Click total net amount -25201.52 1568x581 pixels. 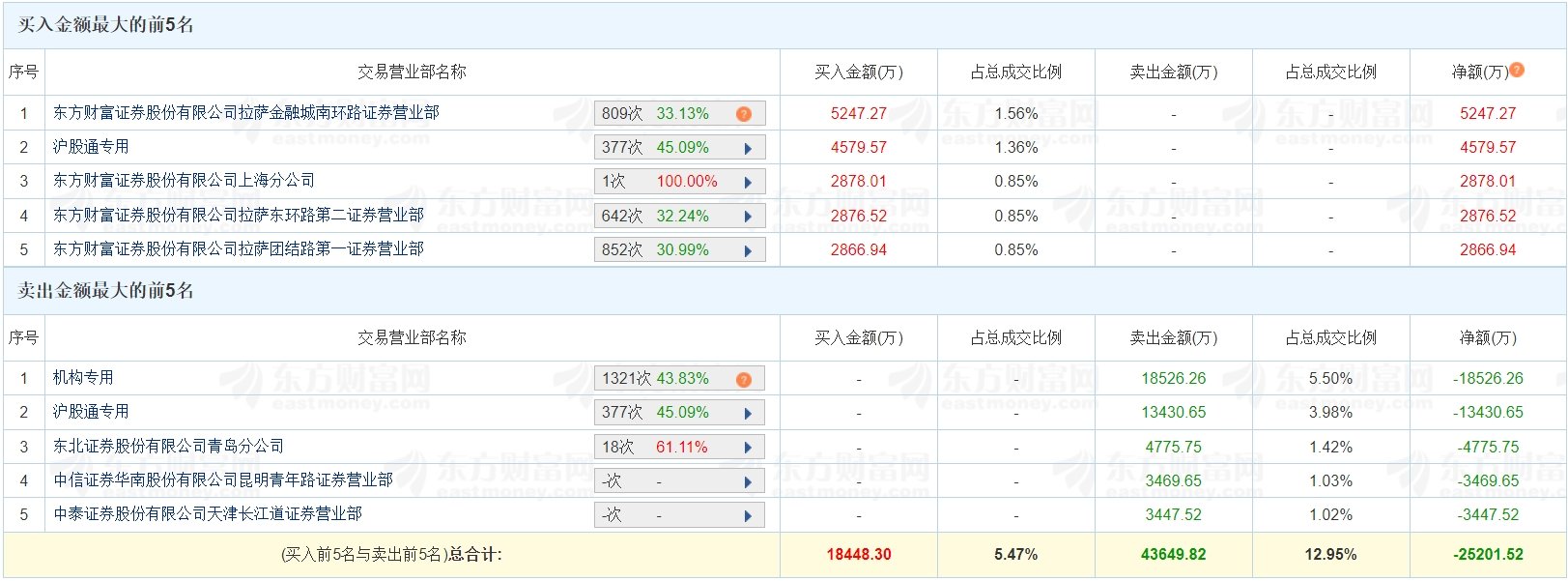(1488, 554)
